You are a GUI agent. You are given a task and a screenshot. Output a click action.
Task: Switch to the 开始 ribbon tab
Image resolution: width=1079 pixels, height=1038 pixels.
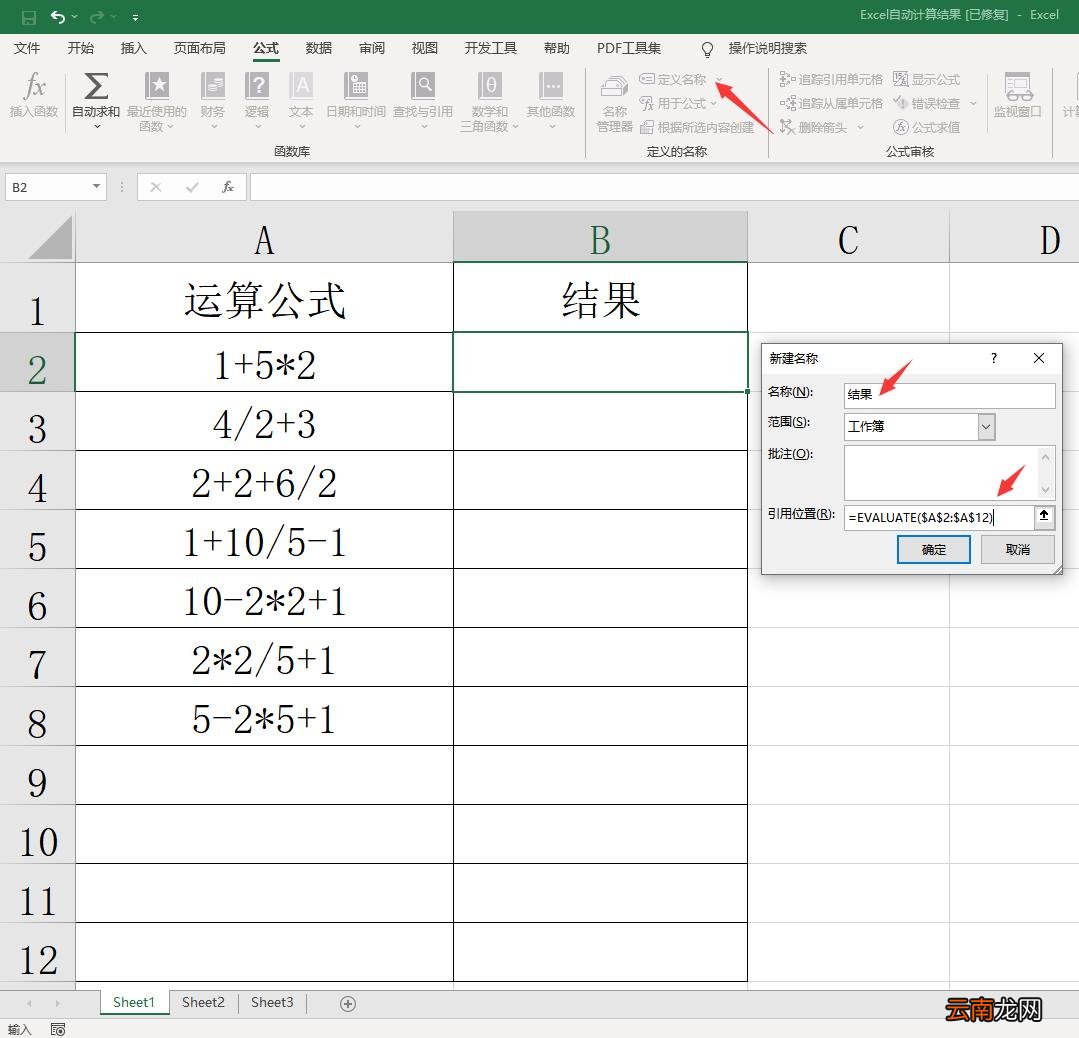tap(81, 48)
